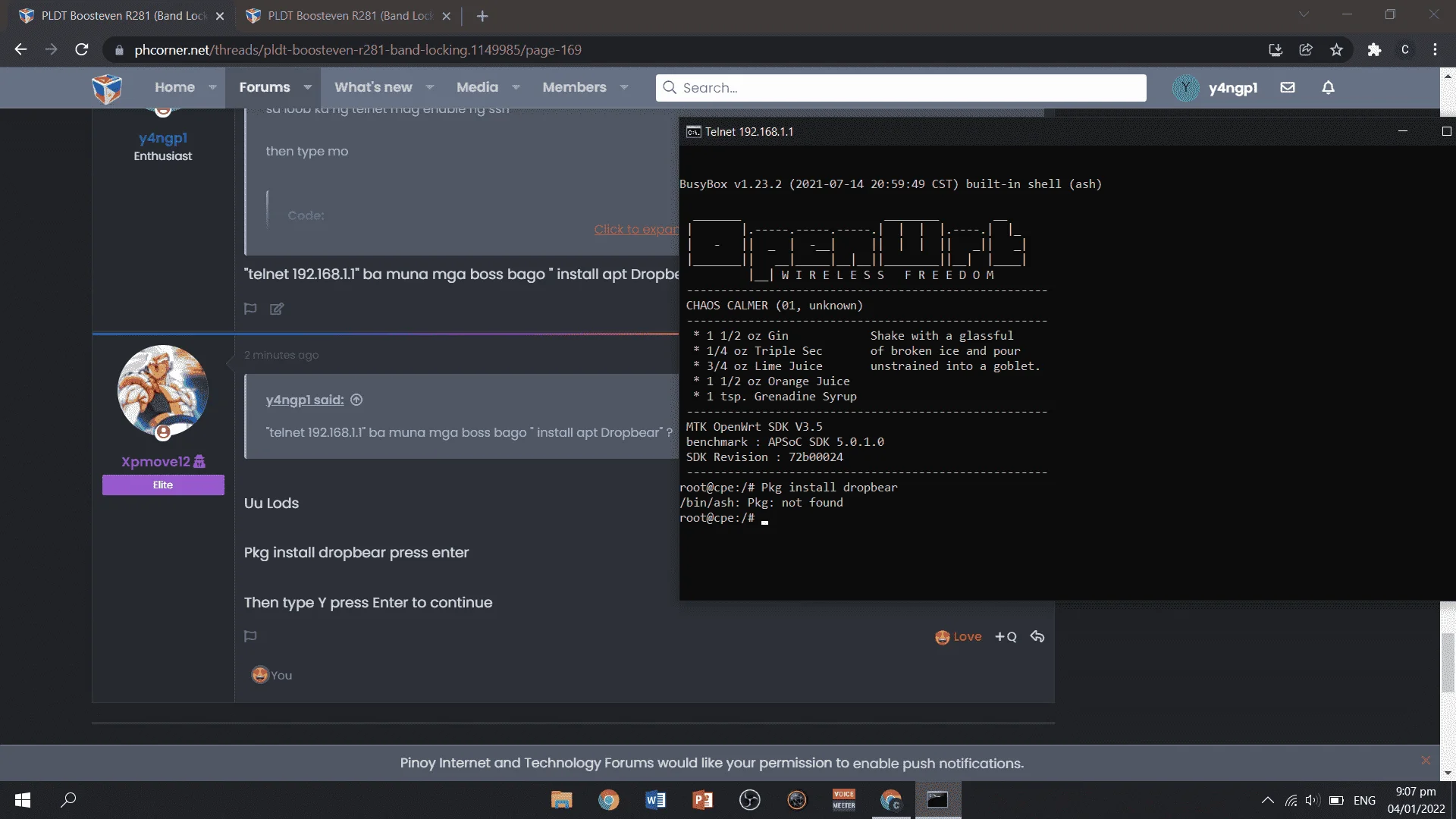Click the share page icon in the address bar

(x=1306, y=50)
